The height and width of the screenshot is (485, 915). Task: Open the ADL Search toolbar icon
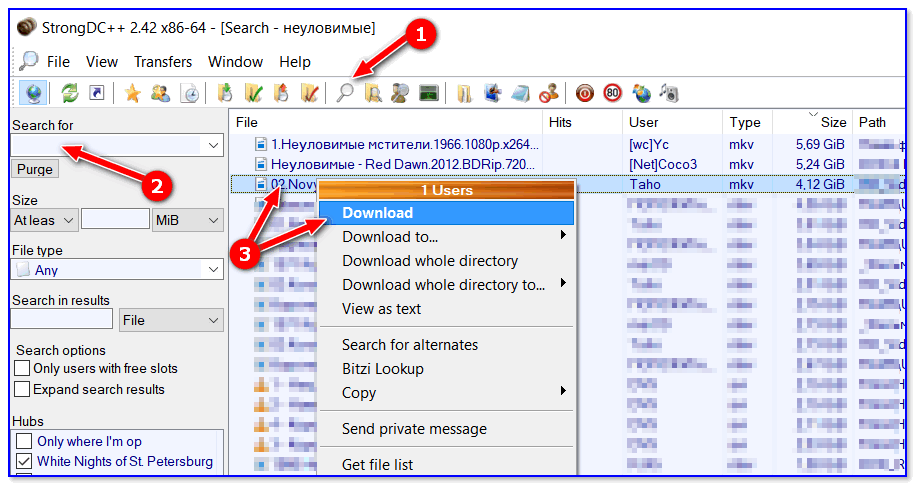coord(373,93)
